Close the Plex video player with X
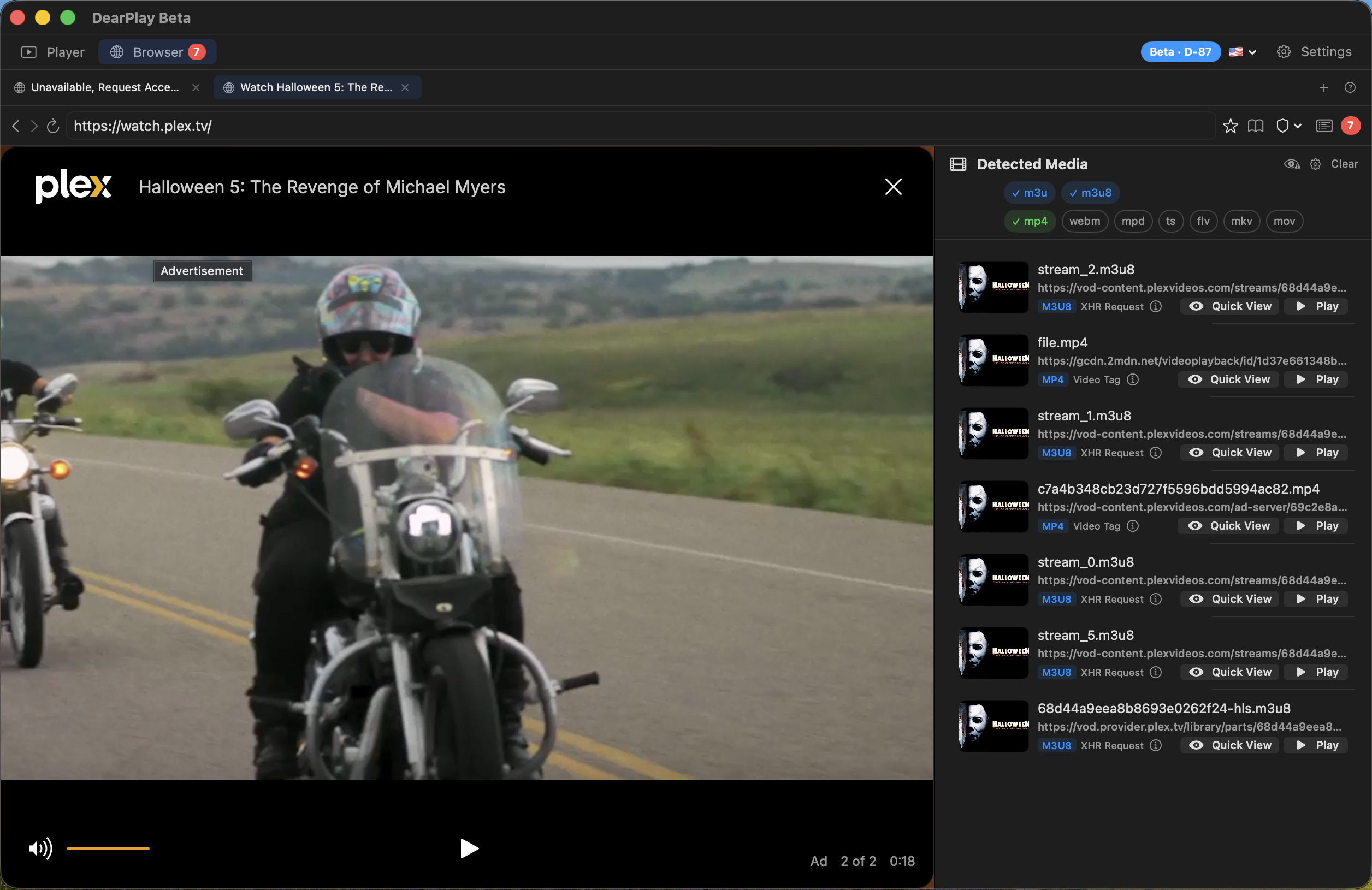The image size is (1372, 890). pyautogui.click(x=894, y=187)
